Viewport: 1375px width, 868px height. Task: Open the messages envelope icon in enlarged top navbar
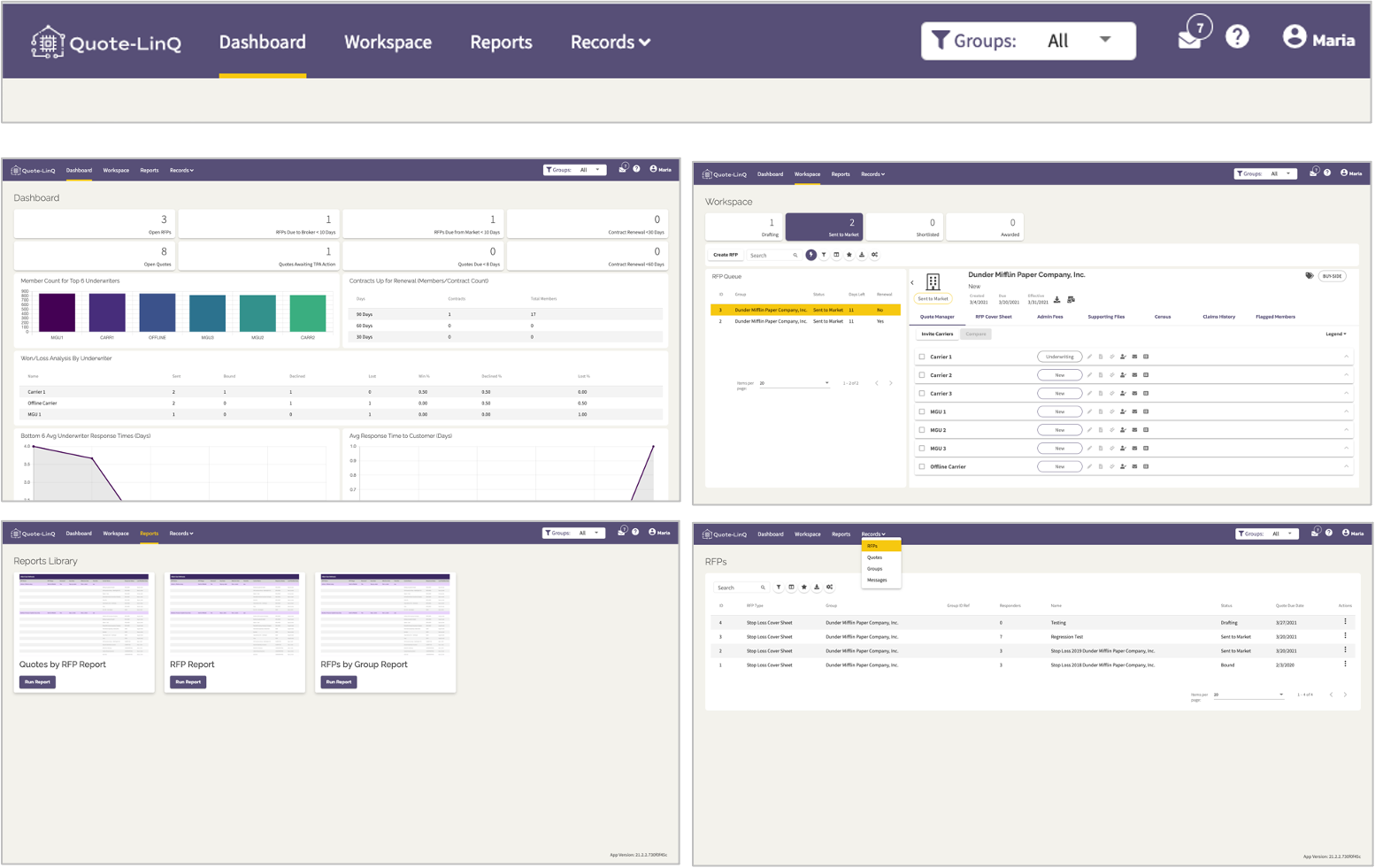[x=1189, y=39]
